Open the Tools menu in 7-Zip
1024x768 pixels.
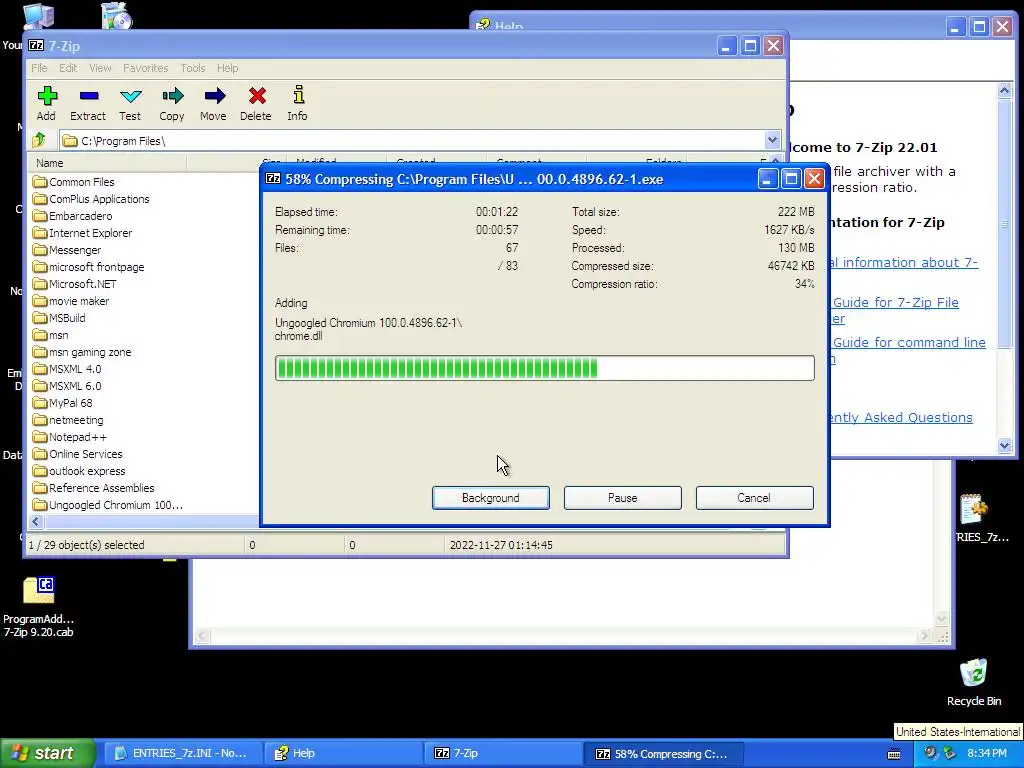193,68
